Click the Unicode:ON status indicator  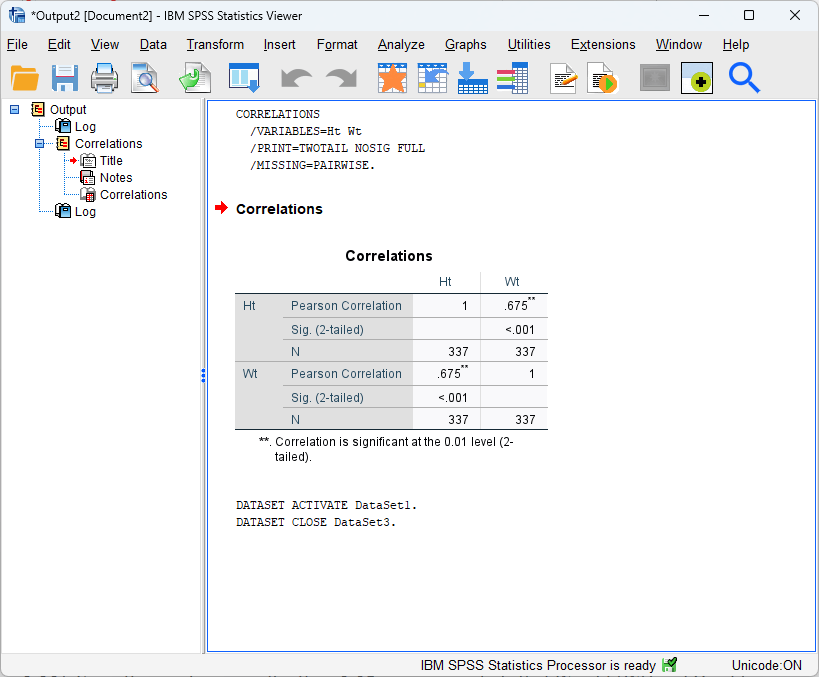(765, 664)
